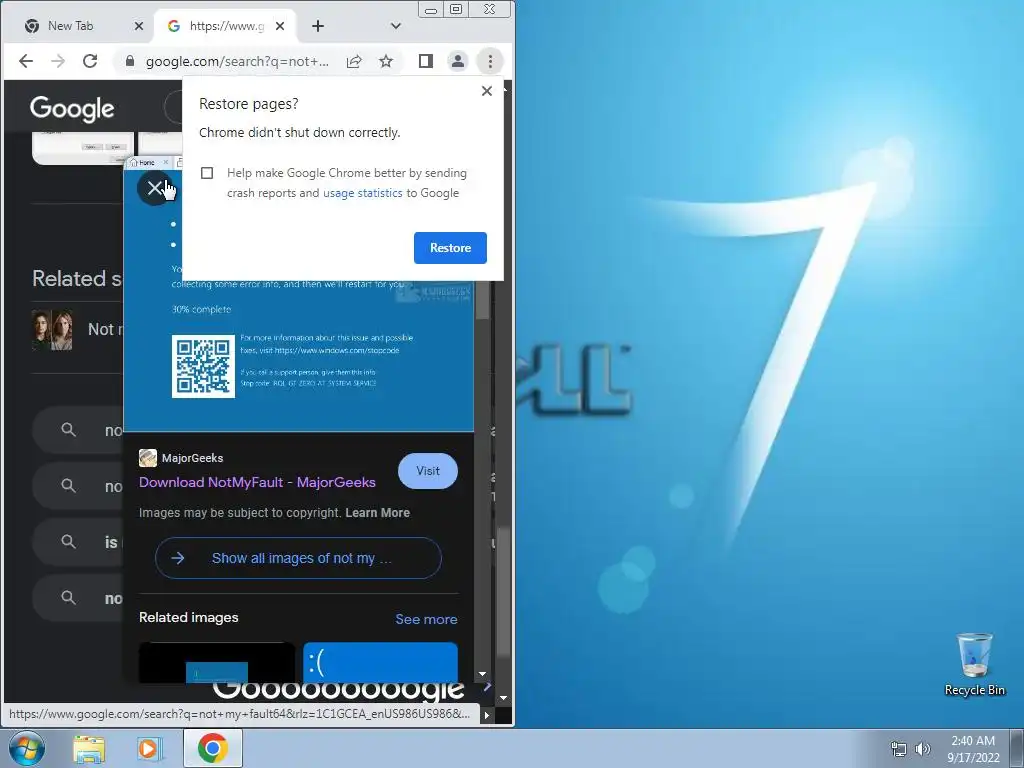Image resolution: width=1024 pixels, height=768 pixels.
Task: Click the Not m... related person thumbnail
Action: 52,330
